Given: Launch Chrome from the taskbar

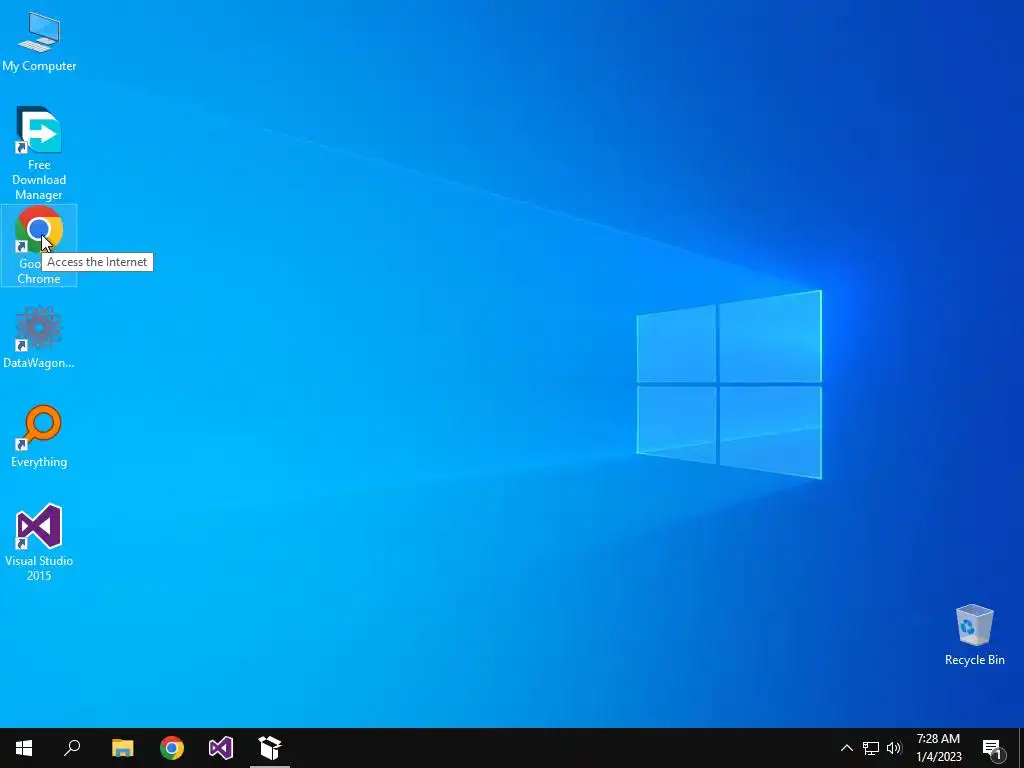Looking at the screenshot, I should tap(172, 748).
